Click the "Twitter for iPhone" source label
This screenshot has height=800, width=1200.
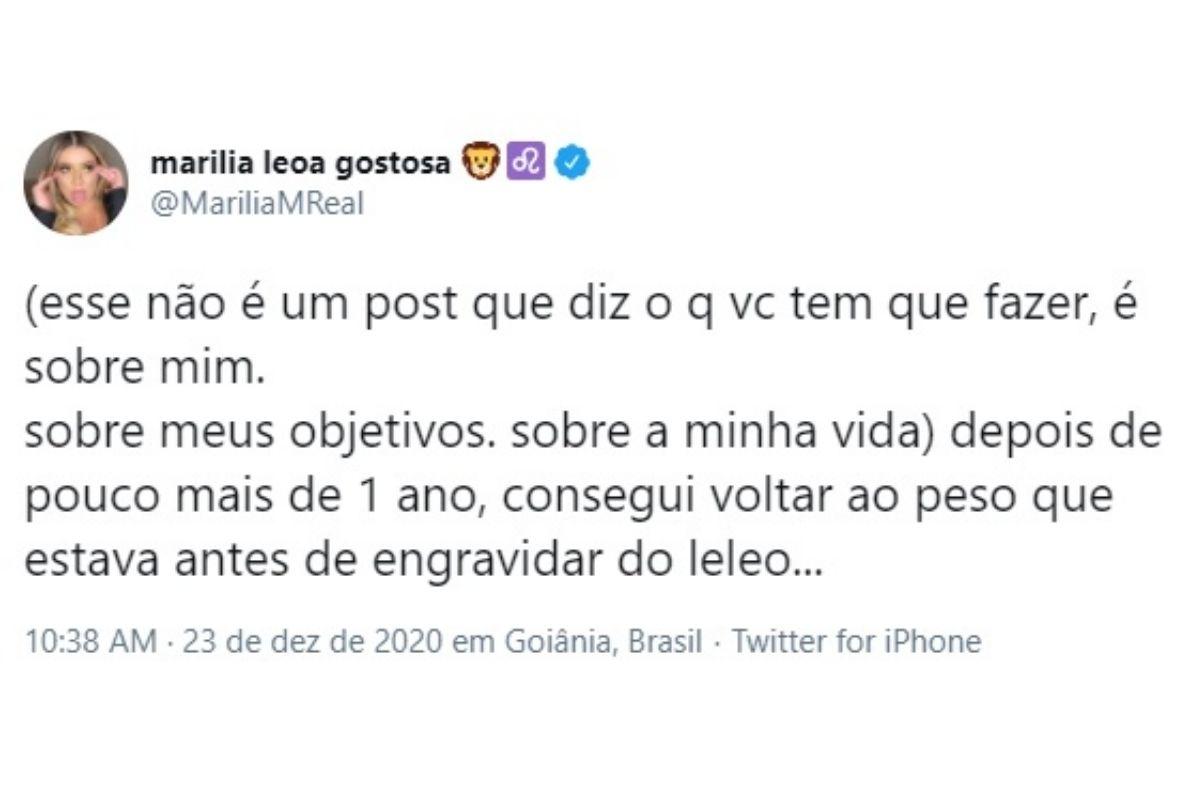click(857, 641)
